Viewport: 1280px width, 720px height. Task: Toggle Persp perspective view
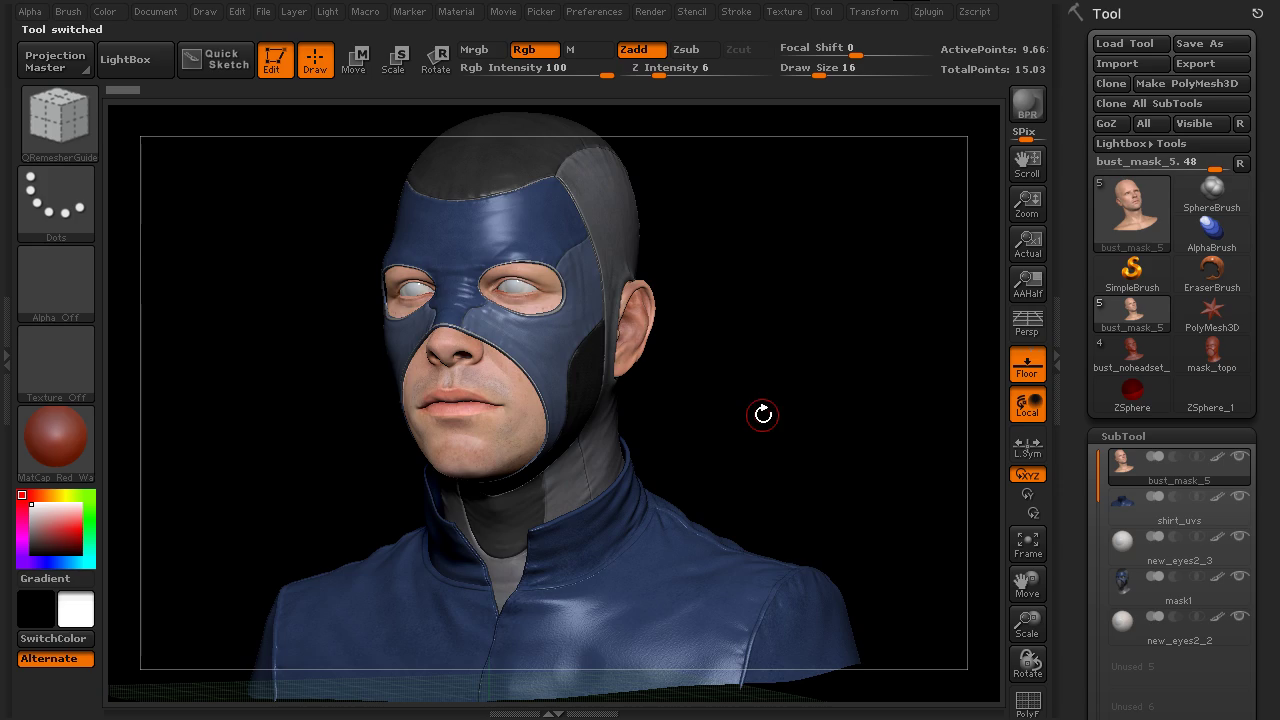(x=1027, y=323)
